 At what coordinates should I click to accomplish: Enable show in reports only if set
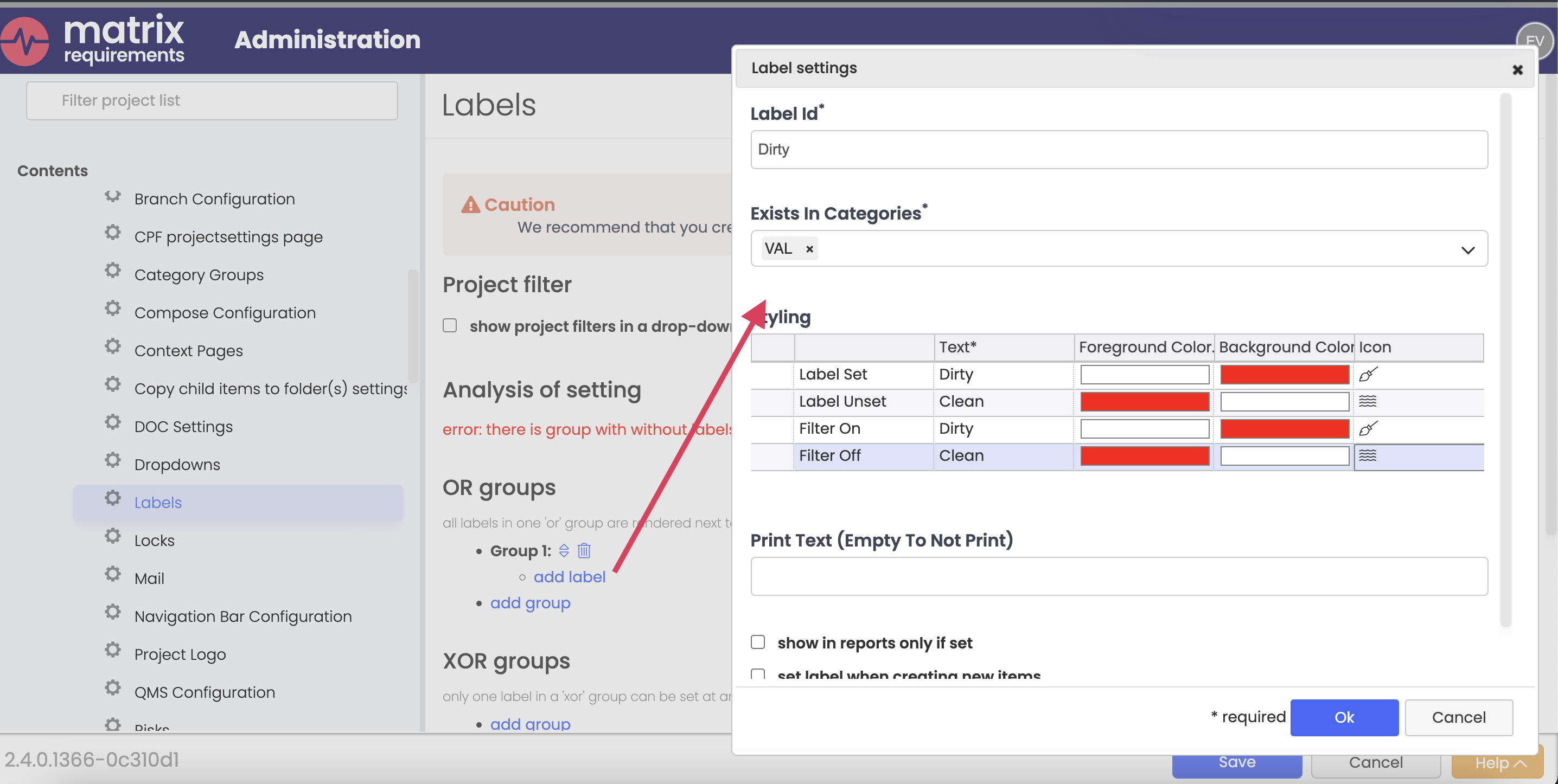point(758,642)
